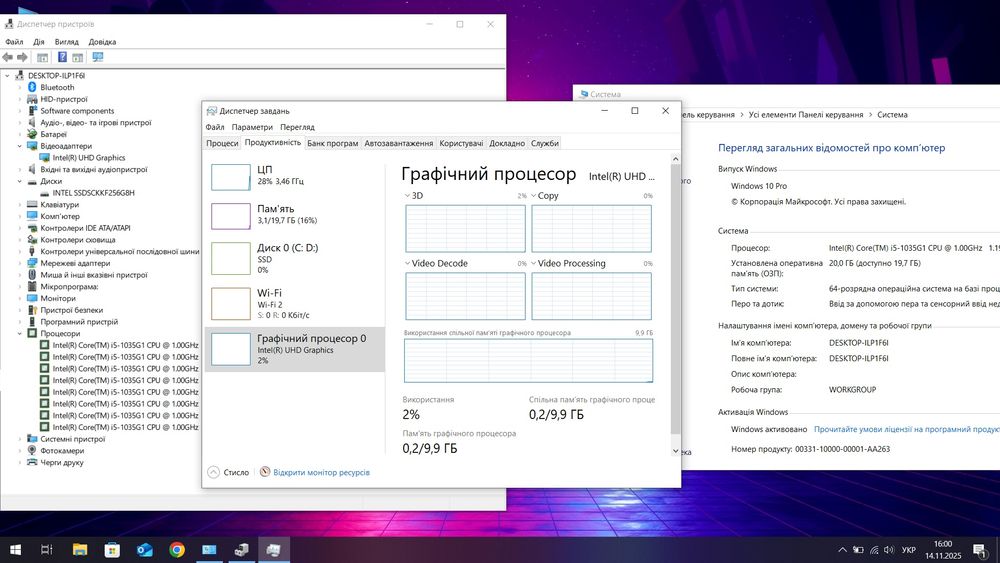
Task: Click the Черги друку category in device tree
Action: coord(62,462)
